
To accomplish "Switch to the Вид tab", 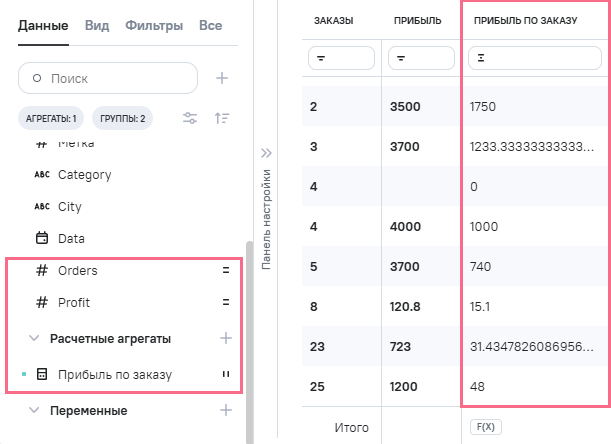I will tap(97, 25).
